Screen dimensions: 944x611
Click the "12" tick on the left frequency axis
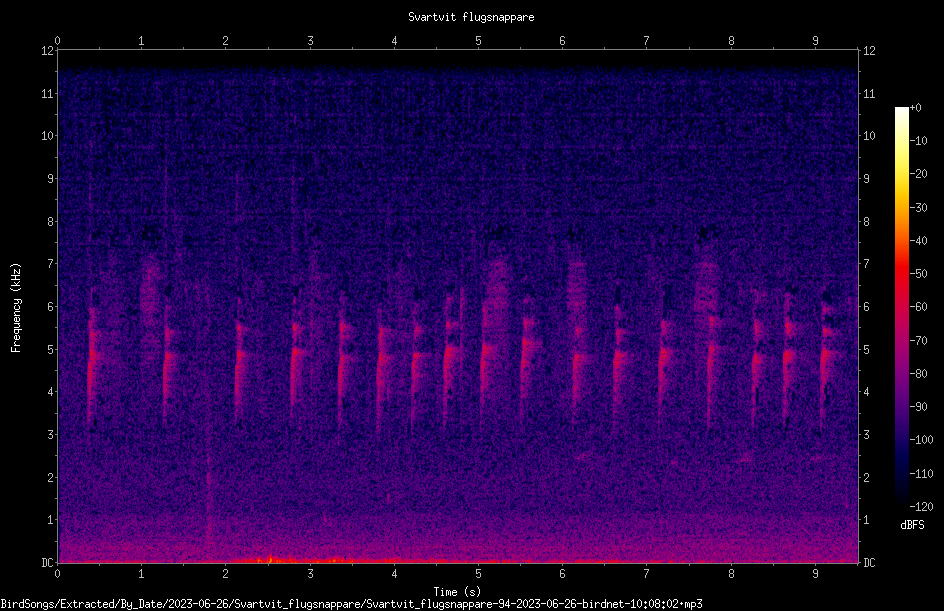pos(47,51)
